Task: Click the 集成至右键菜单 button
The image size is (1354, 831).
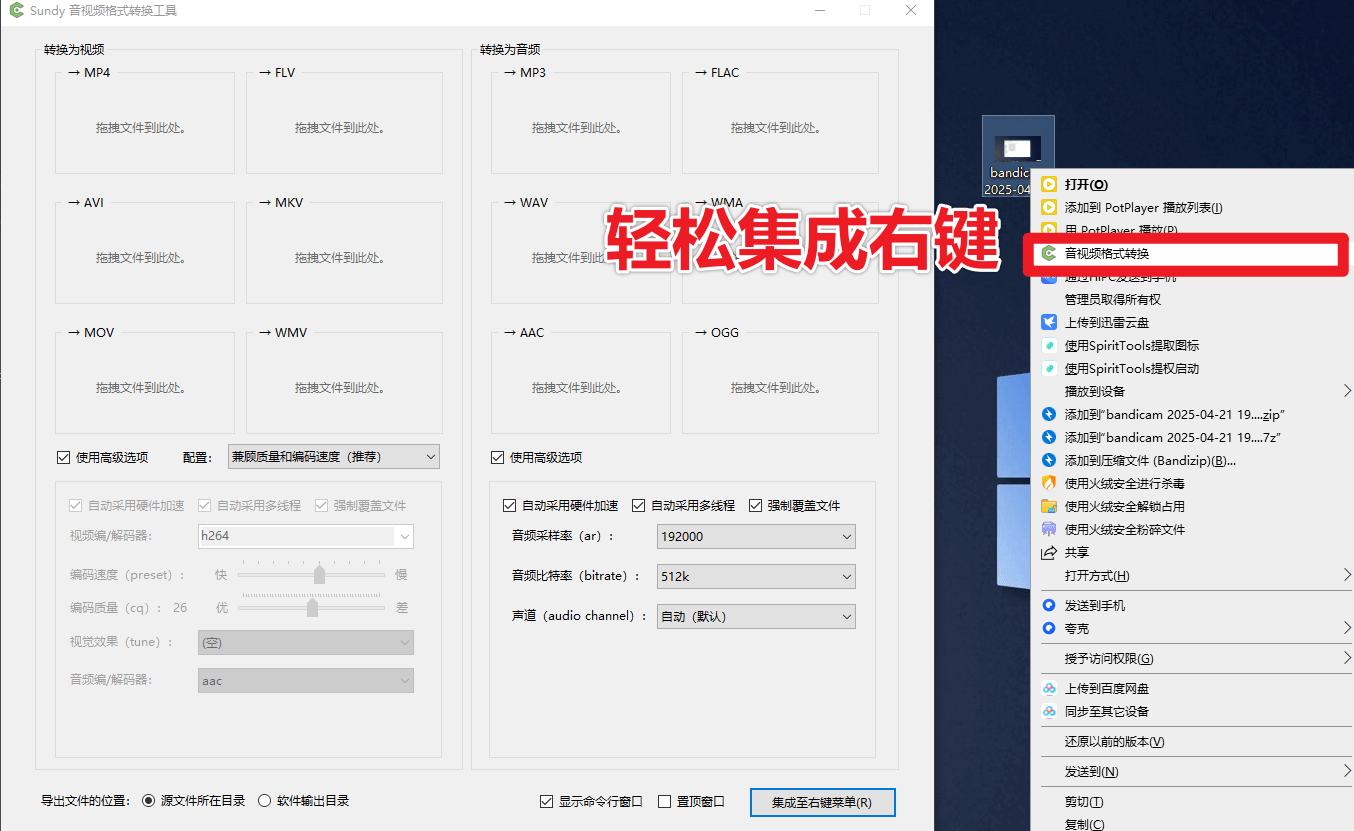Action: point(822,801)
